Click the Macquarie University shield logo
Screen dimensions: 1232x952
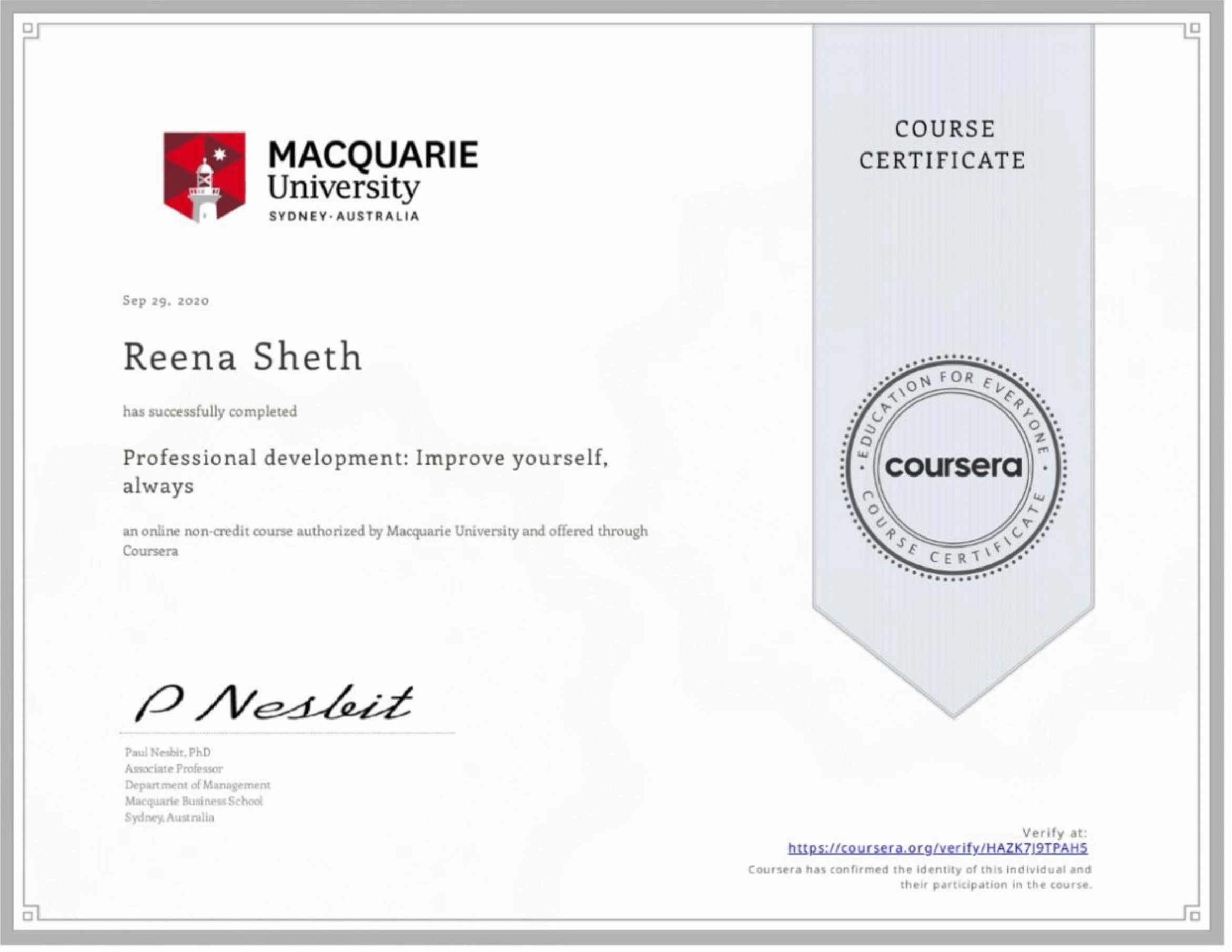(204, 177)
